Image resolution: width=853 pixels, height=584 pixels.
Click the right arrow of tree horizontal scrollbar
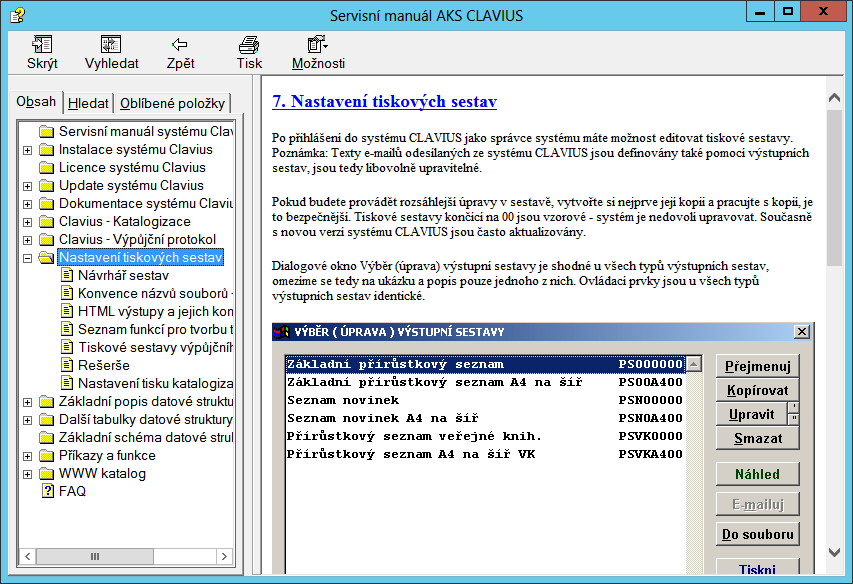[x=224, y=556]
